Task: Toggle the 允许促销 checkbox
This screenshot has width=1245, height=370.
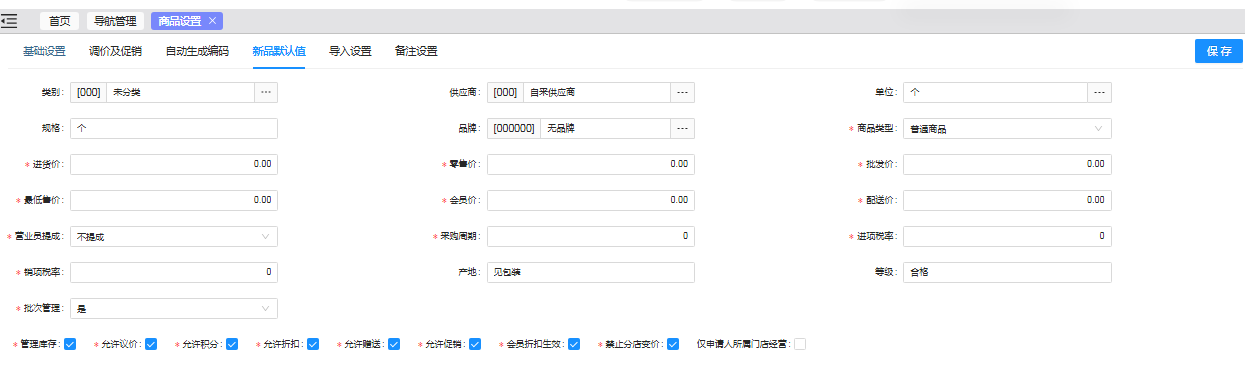Action: [475, 344]
